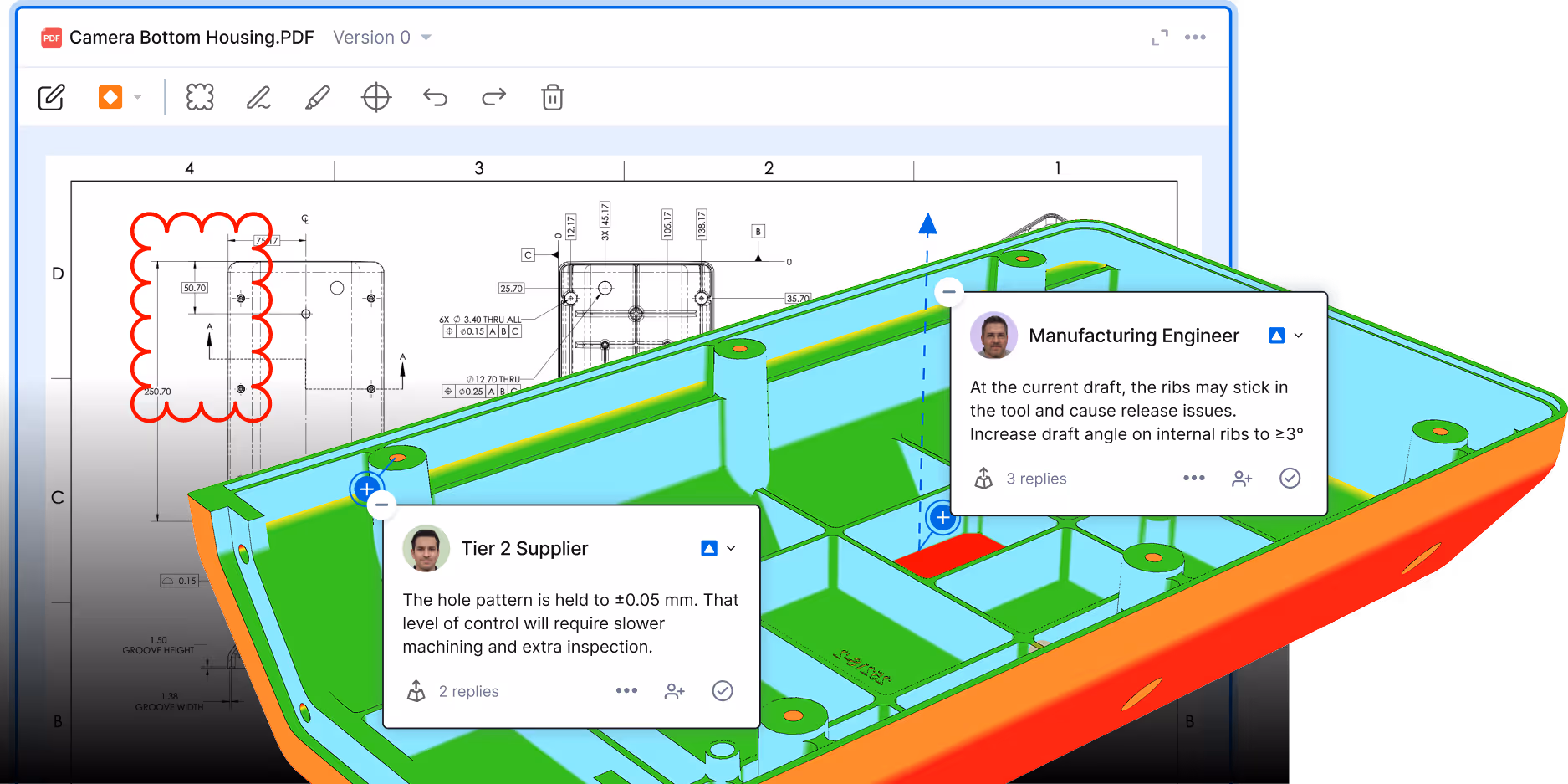
Task: Mark Manufacturing Engineer comment as resolved
Action: 1290,479
